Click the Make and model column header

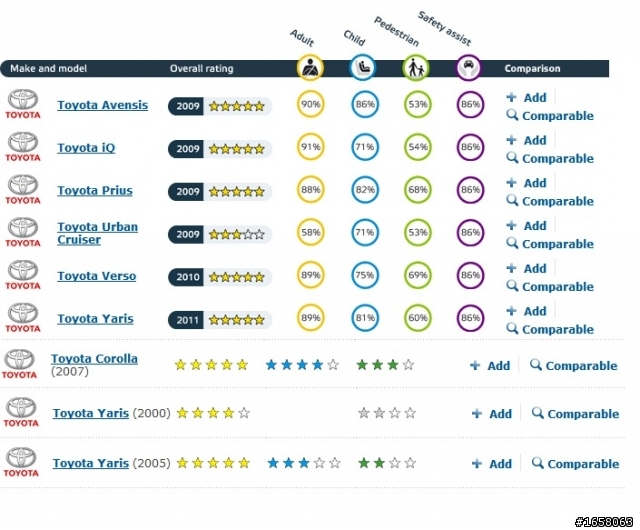click(49, 69)
